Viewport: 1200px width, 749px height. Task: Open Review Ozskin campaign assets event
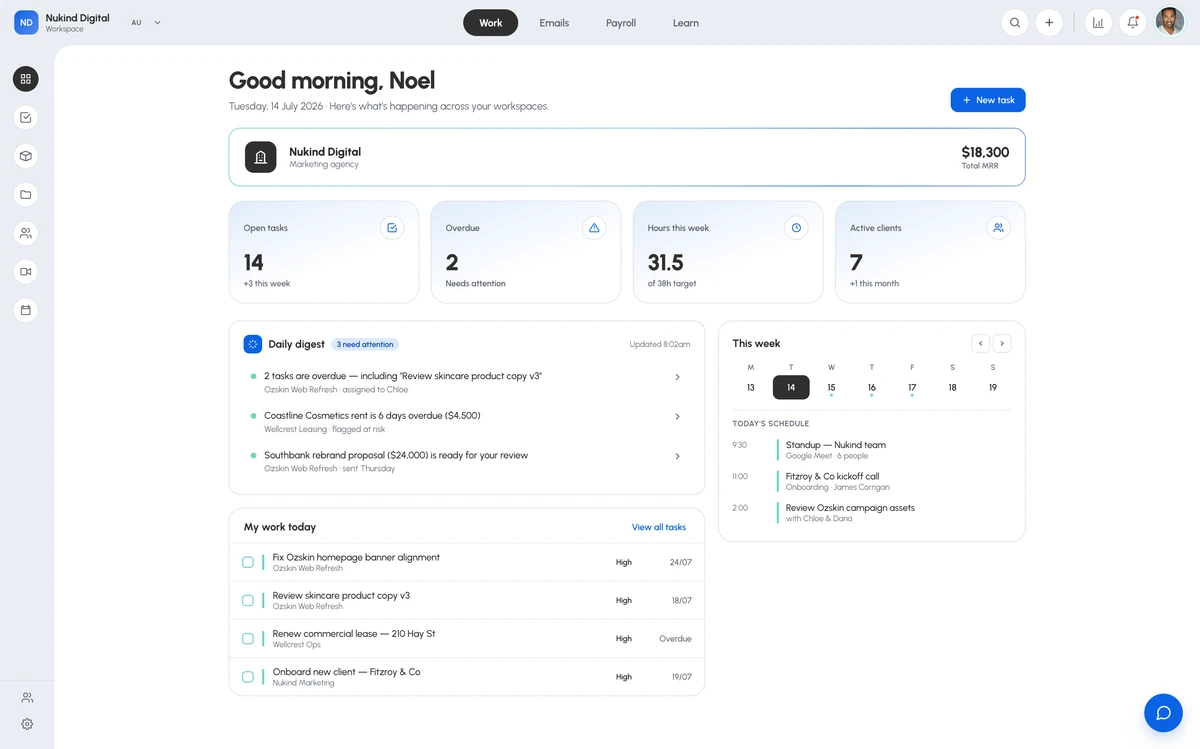pyautogui.click(x=871, y=512)
